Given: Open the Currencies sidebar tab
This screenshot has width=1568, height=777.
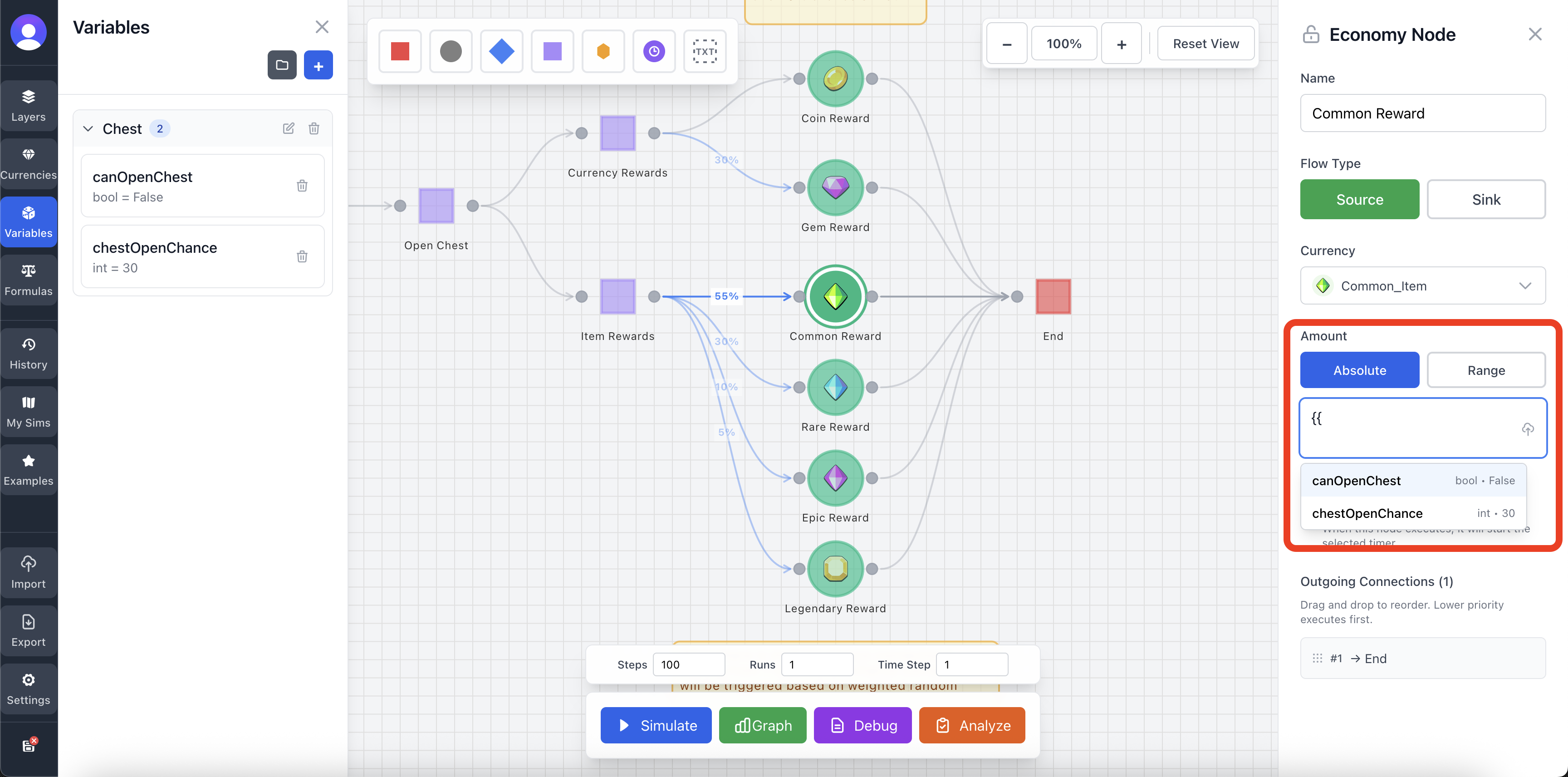Looking at the screenshot, I should pos(29,163).
